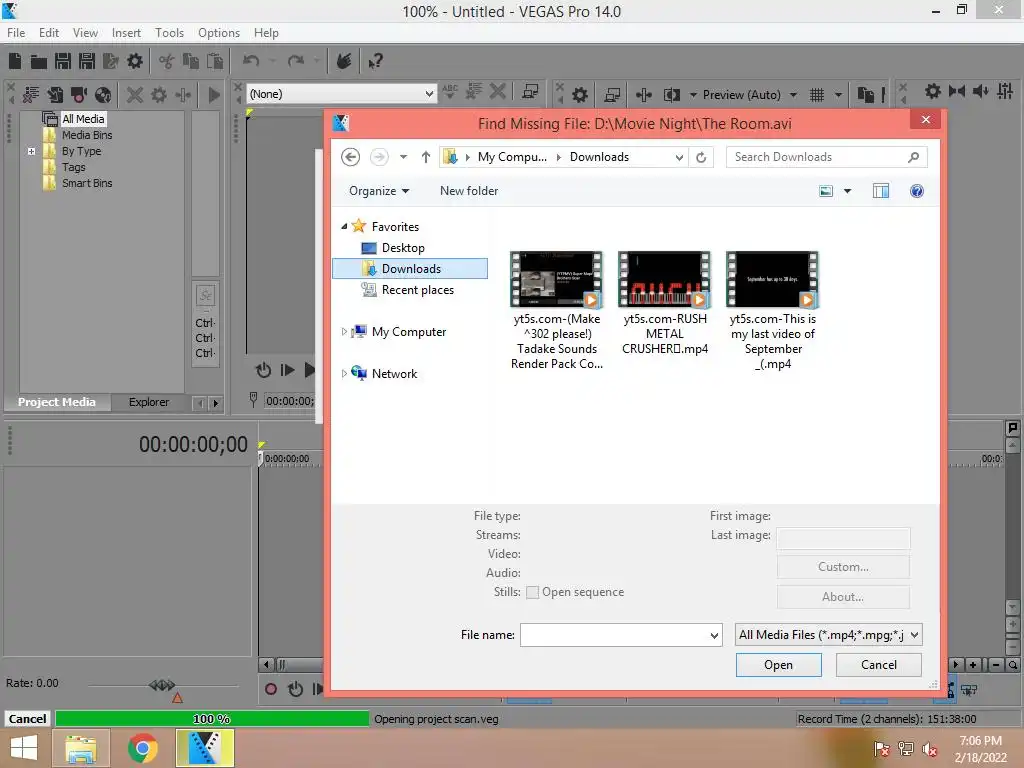1024x768 pixels.
Task: Click the Open folder icon in toolbar
Action: (39, 61)
